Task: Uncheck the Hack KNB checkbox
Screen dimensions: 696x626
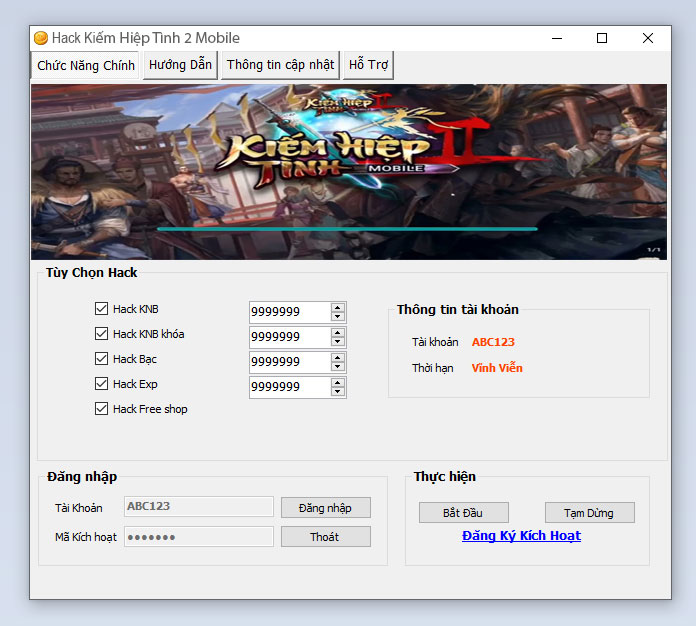Action: [x=101, y=309]
